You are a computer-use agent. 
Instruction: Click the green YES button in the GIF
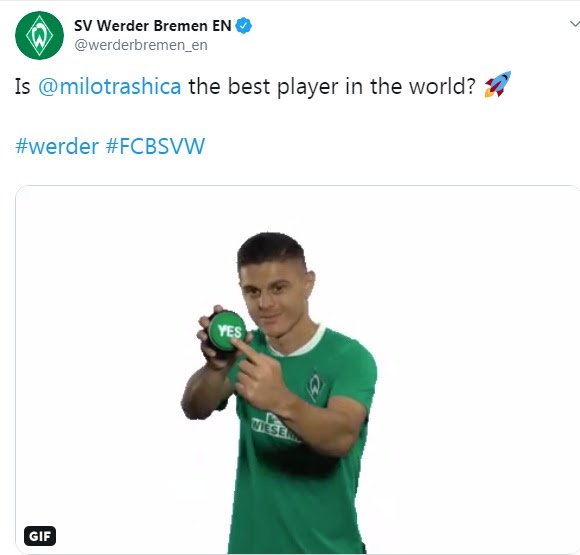click(x=227, y=331)
